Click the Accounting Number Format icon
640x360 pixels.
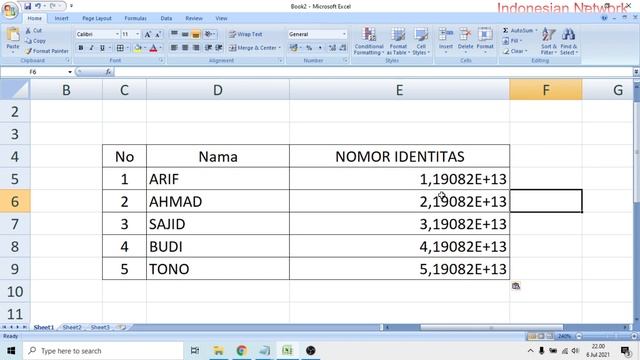pyautogui.click(x=293, y=48)
